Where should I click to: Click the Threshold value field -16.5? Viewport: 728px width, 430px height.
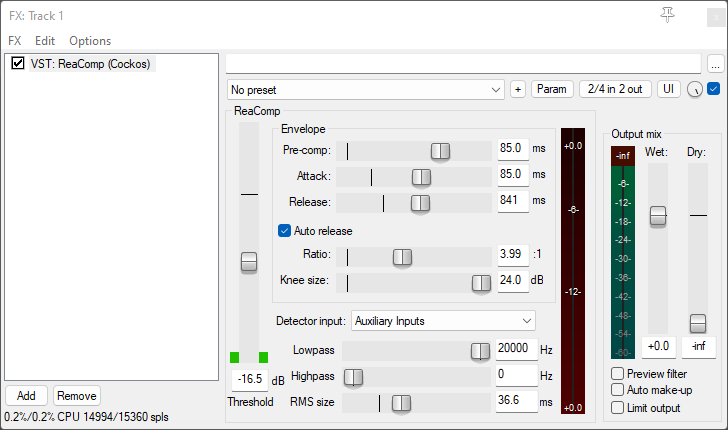click(x=250, y=380)
